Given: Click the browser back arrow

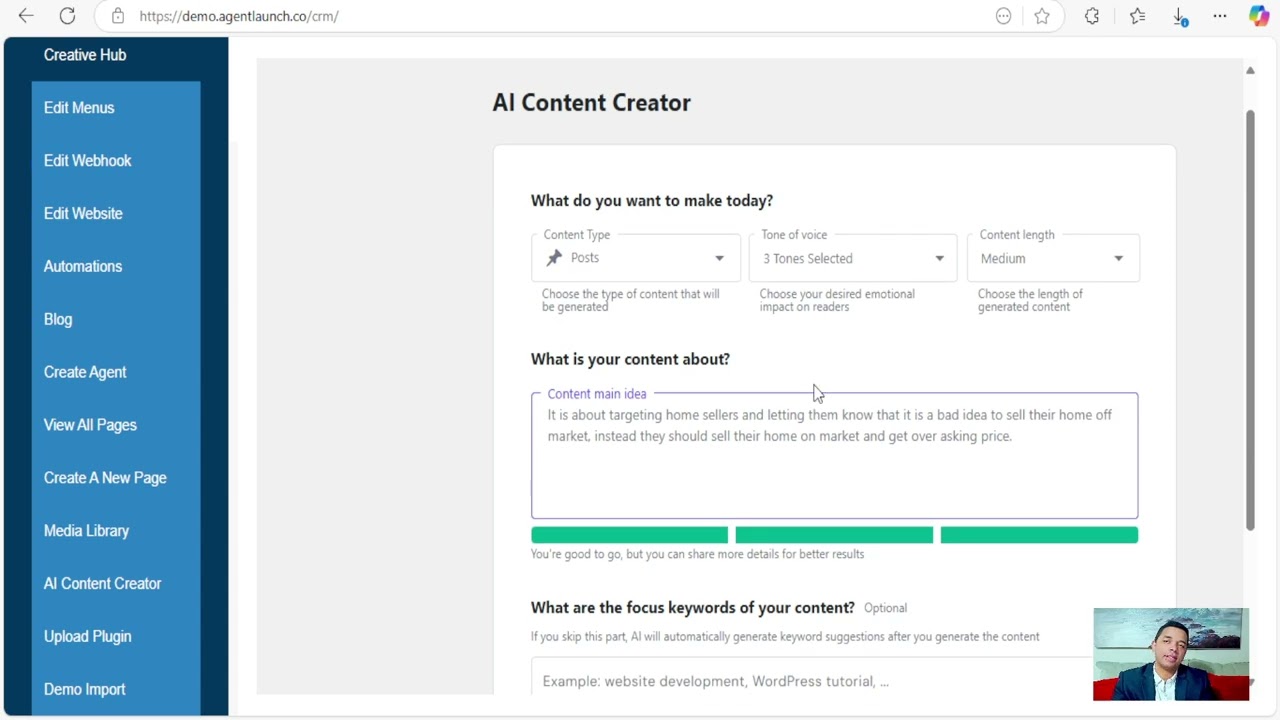Looking at the screenshot, I should (26, 16).
